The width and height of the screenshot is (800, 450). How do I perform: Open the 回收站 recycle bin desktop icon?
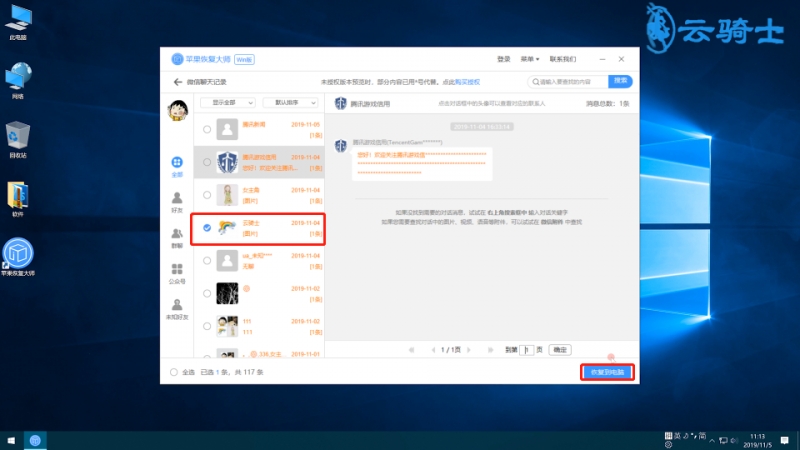(18, 140)
